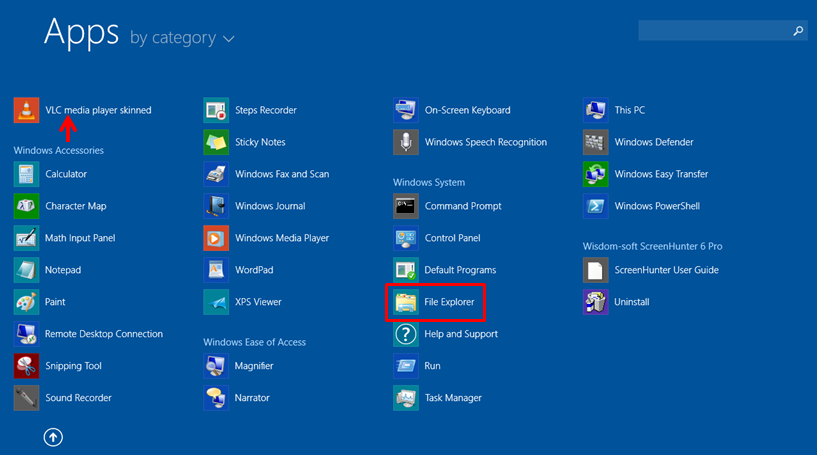Screen dimensions: 817x455
Task: Open ScreenHunter User Guide icon
Action: tap(596, 270)
